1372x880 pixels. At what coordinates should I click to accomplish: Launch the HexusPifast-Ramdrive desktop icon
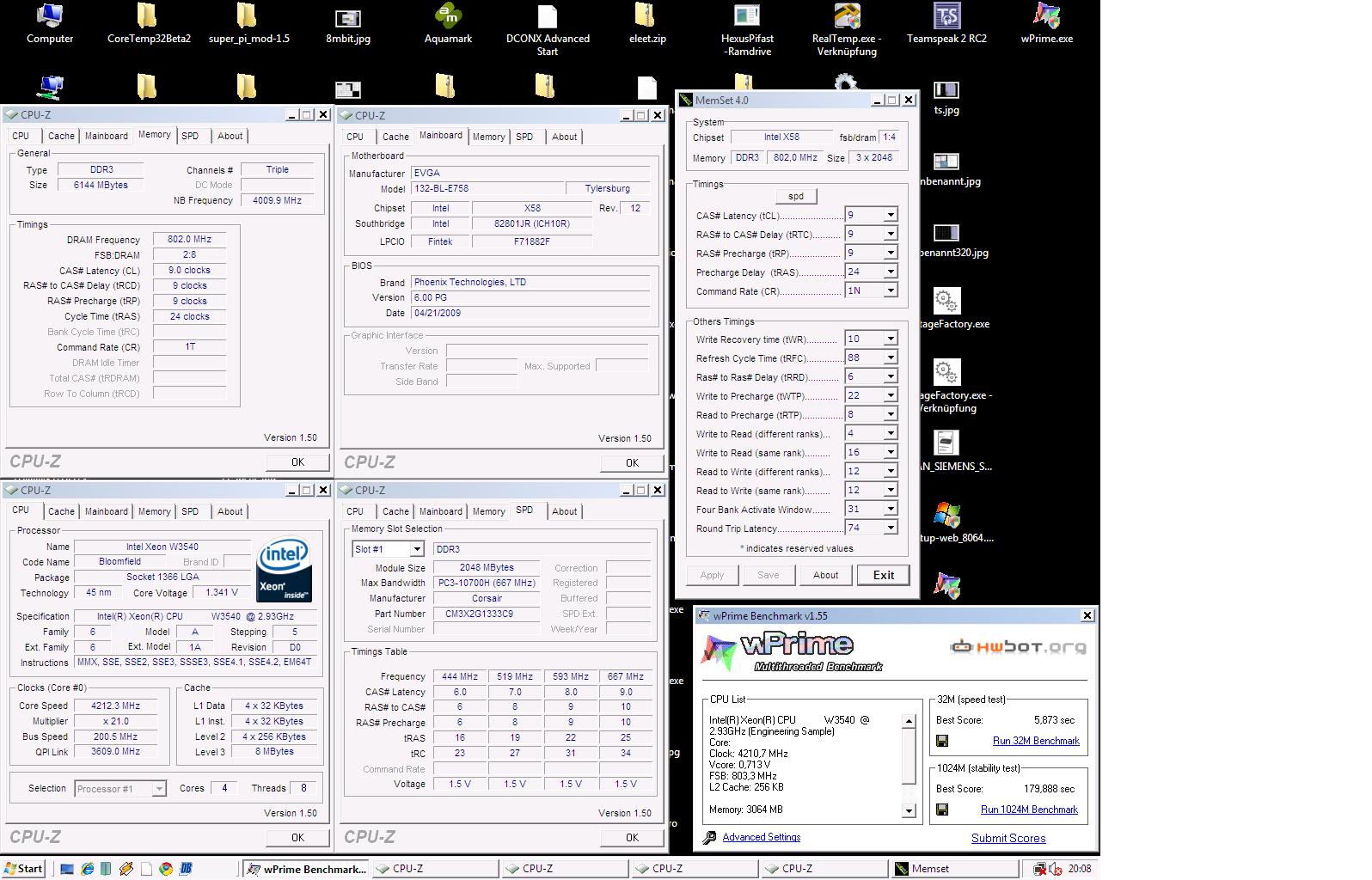[x=747, y=29]
